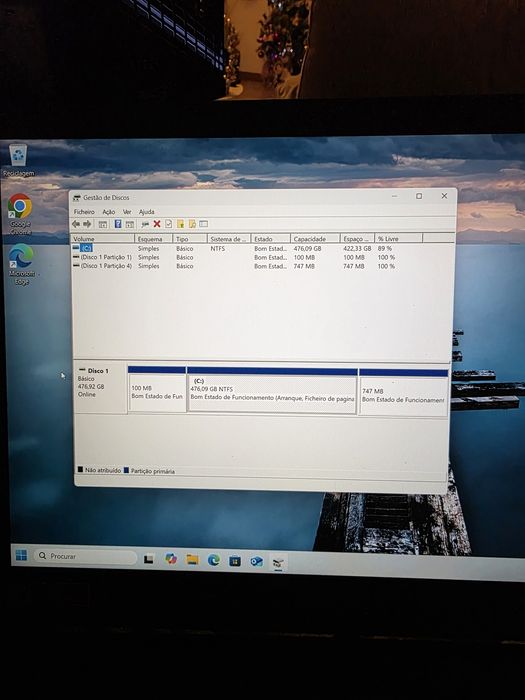Select the 100 MB partition block in disk map
The height and width of the screenshot is (700, 525).
[157, 388]
